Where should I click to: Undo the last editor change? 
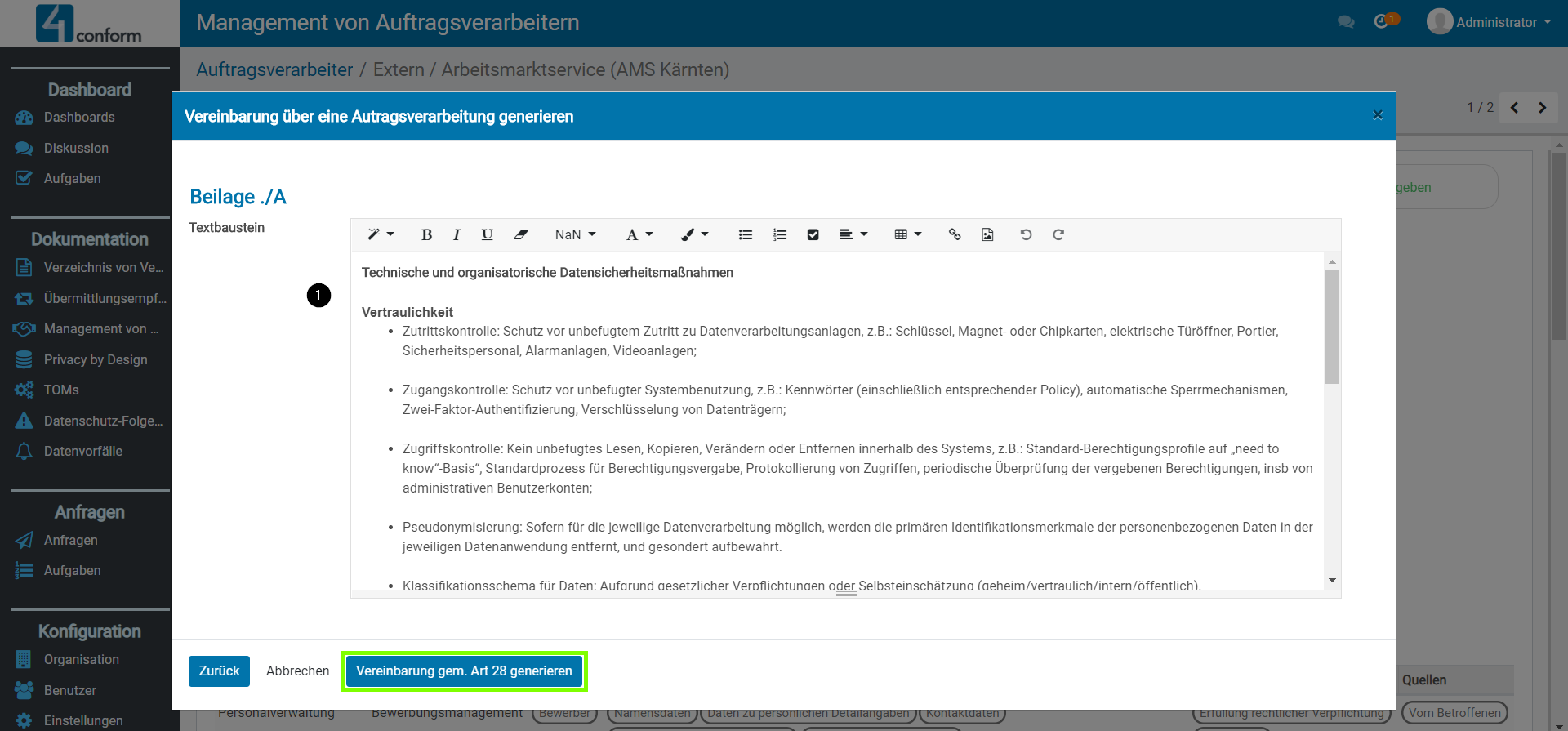pos(1026,235)
